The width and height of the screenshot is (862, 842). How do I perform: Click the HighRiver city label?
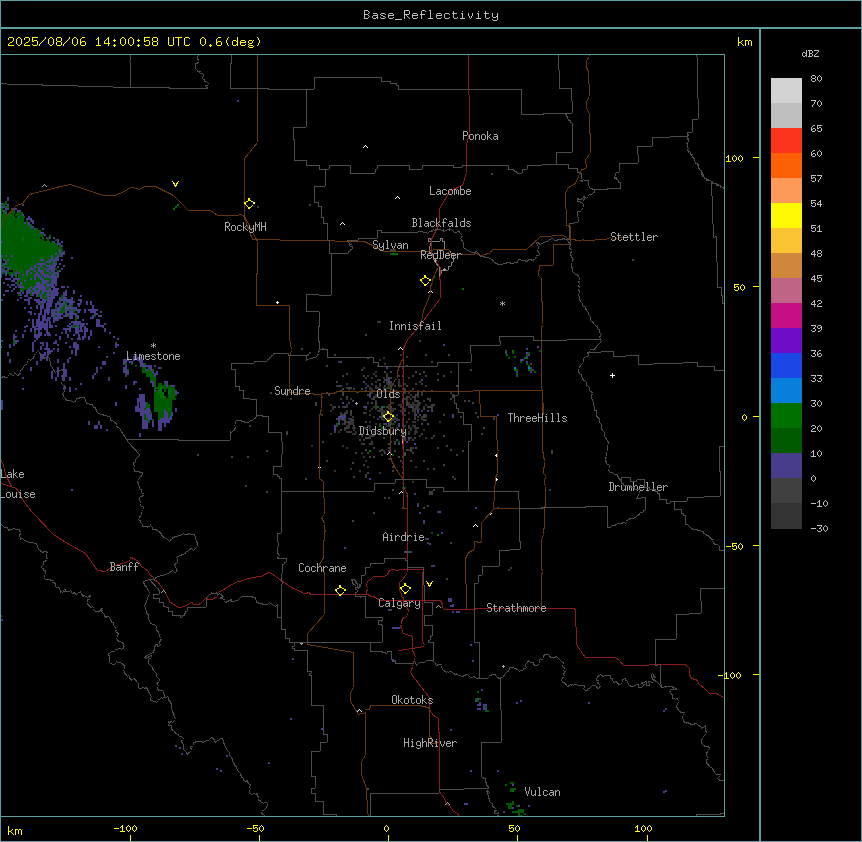coord(430,743)
